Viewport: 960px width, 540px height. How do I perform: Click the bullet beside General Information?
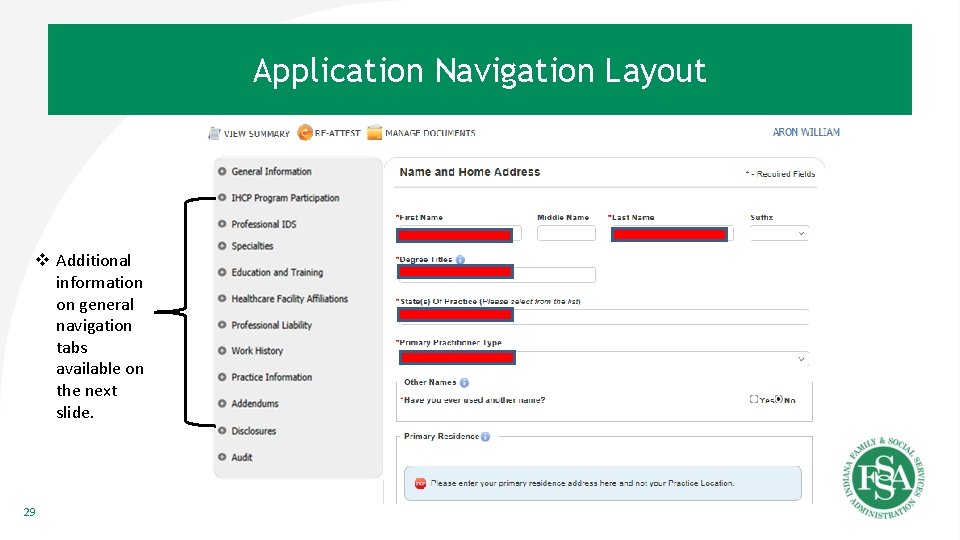pyautogui.click(x=222, y=171)
